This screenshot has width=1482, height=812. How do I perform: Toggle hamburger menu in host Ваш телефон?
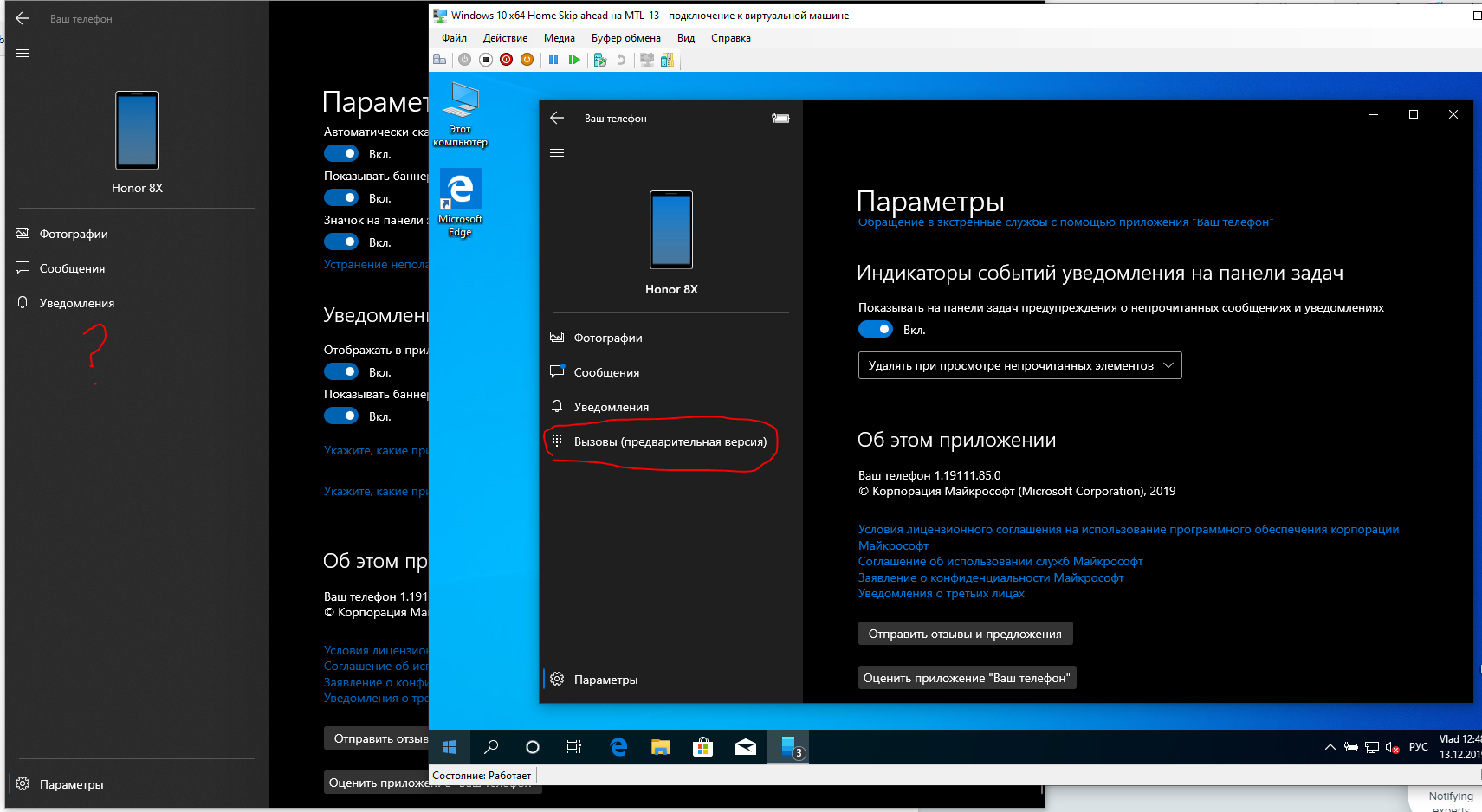[23, 53]
